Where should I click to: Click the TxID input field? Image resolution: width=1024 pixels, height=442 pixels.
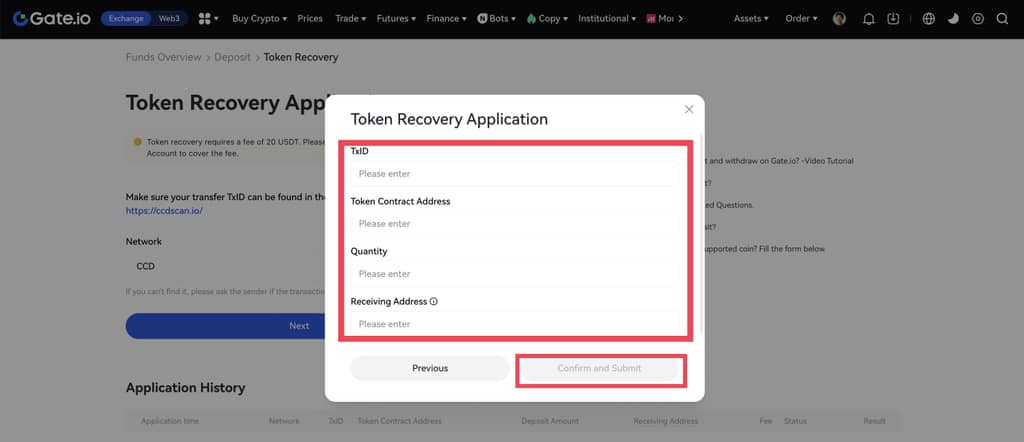click(515, 174)
